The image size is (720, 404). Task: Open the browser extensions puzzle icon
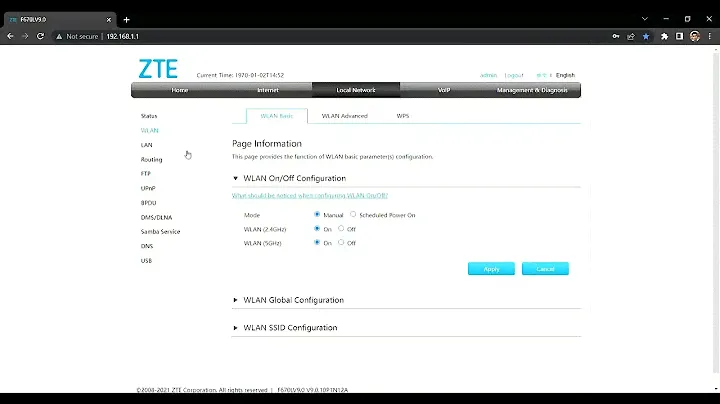tap(664, 36)
